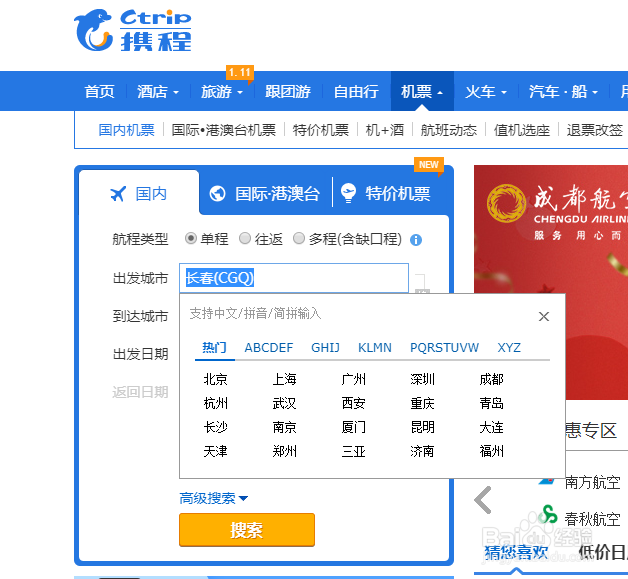Choose 重庆 from hot cities
Viewport: 628px width, 579px height.
(422, 403)
